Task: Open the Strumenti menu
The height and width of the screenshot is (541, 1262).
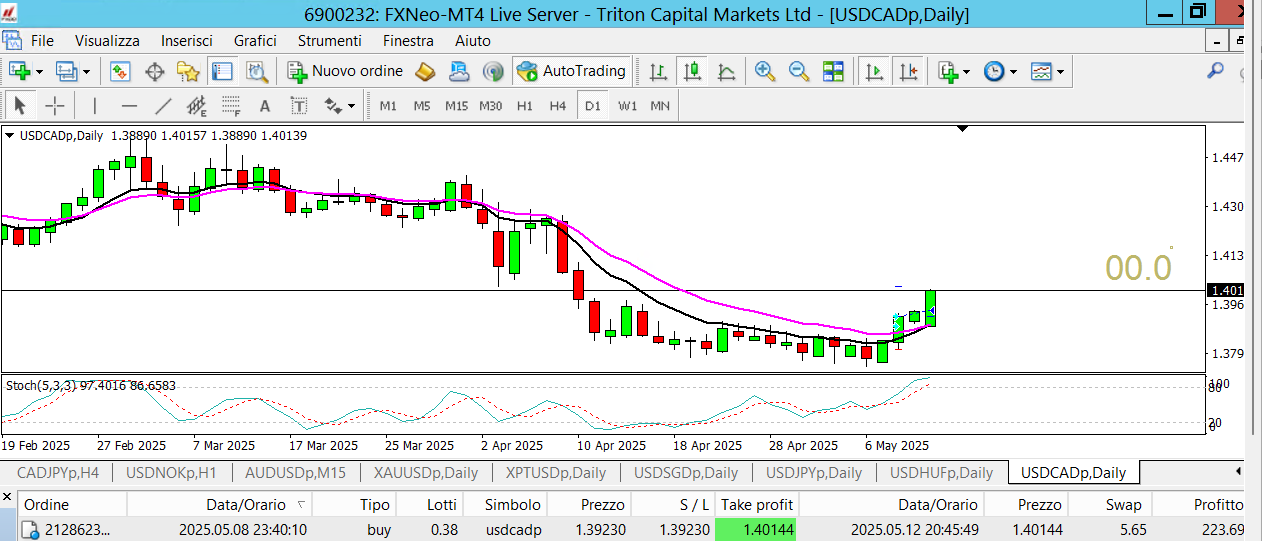Action: coord(330,41)
